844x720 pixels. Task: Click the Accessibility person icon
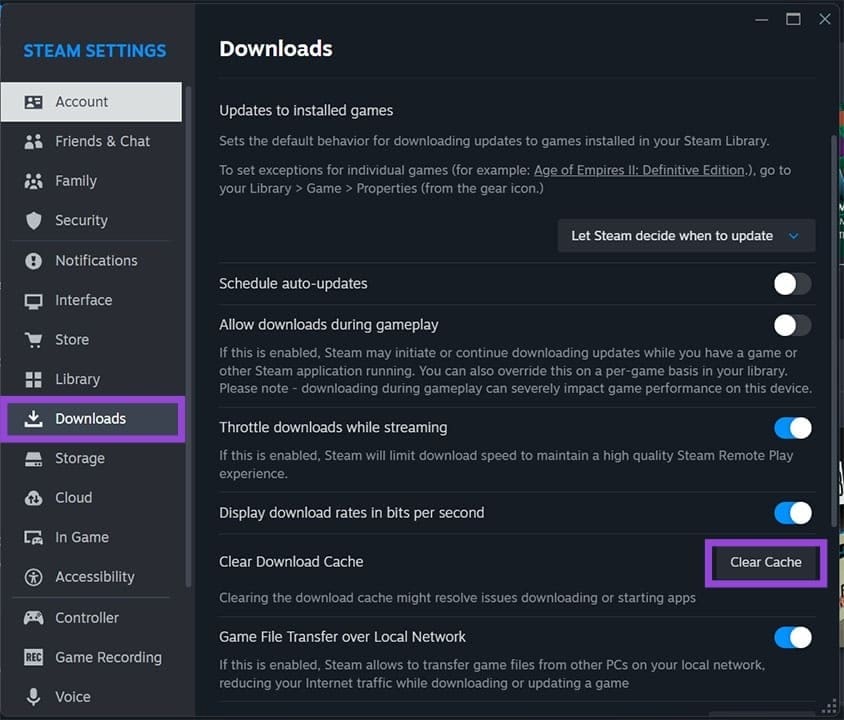[33, 577]
